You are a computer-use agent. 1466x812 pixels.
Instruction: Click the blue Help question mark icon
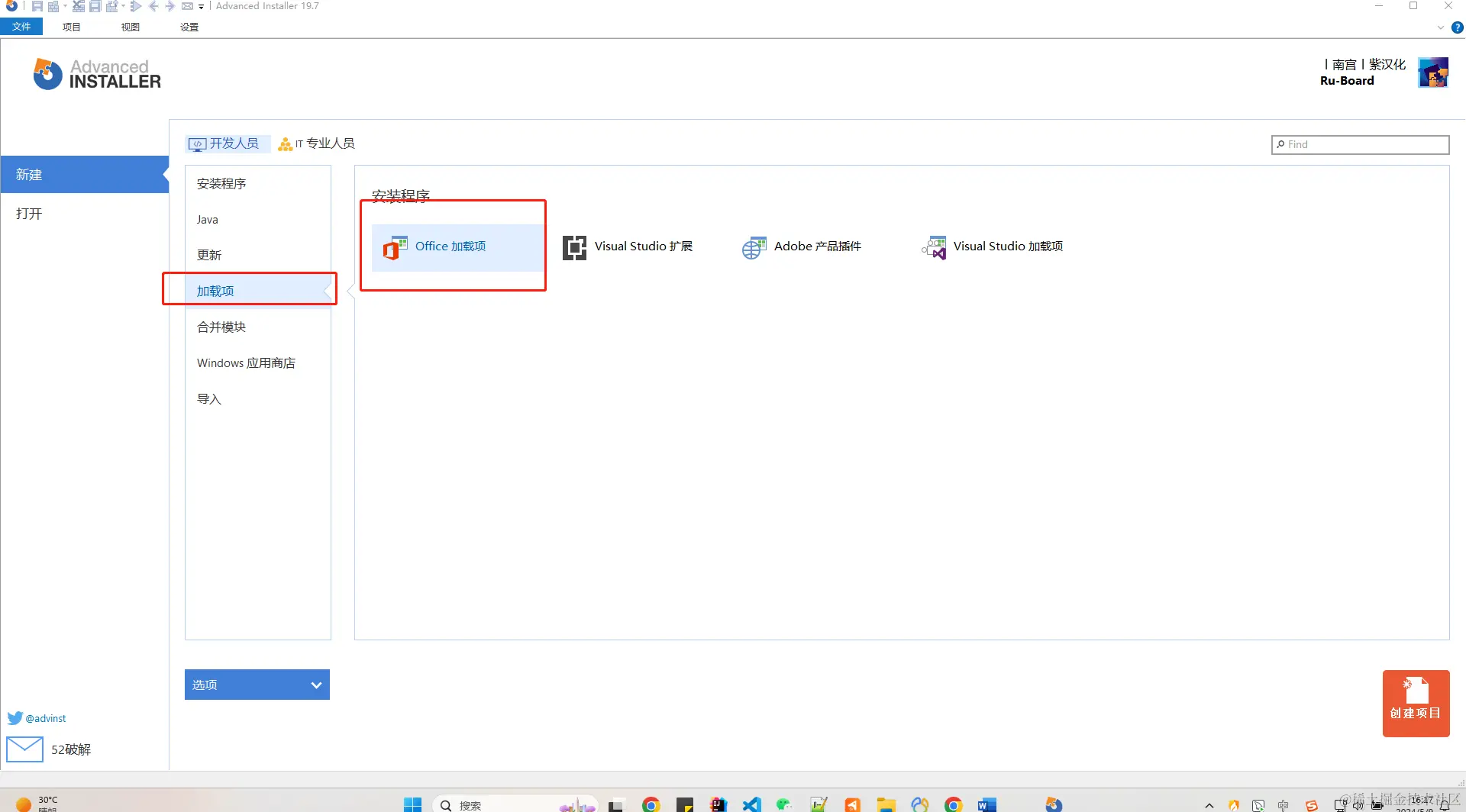point(1457,27)
